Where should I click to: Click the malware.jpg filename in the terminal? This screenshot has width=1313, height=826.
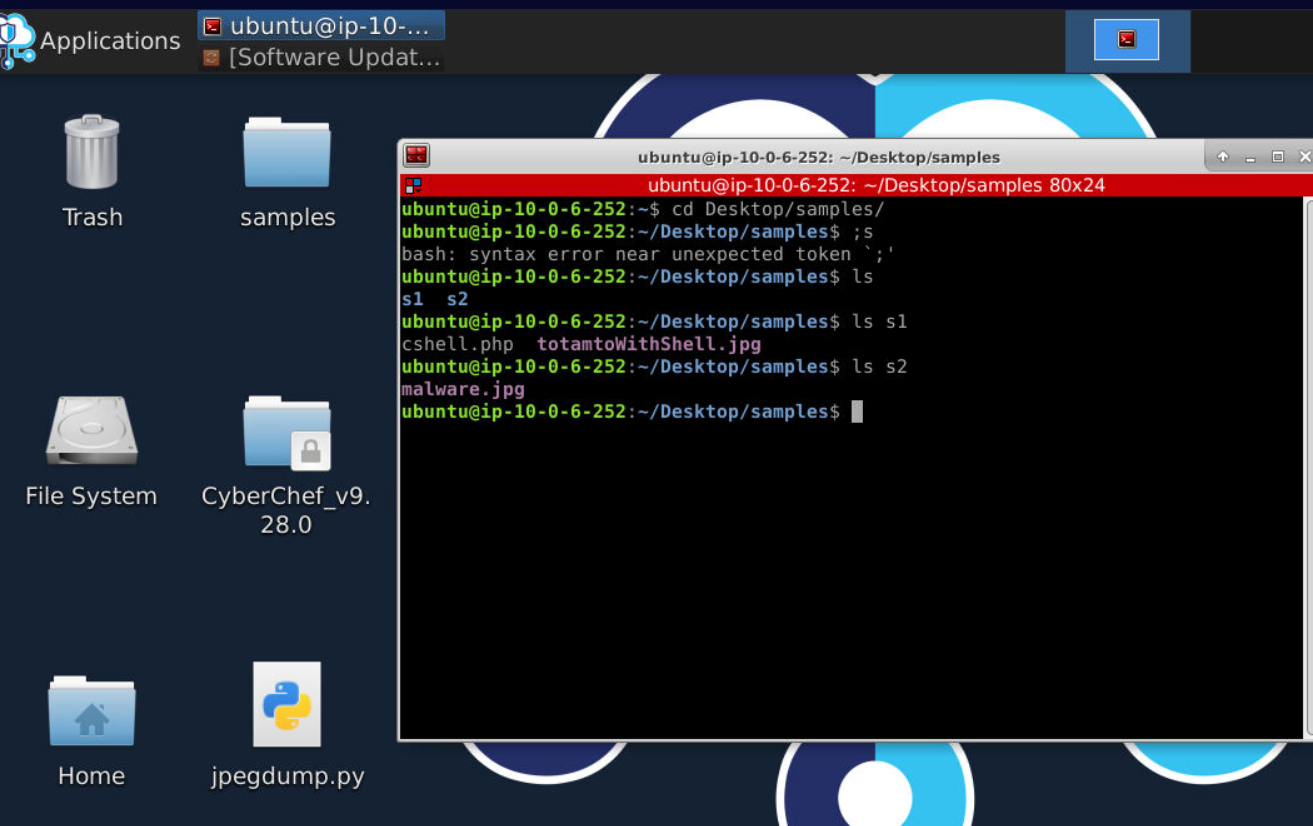(463, 389)
